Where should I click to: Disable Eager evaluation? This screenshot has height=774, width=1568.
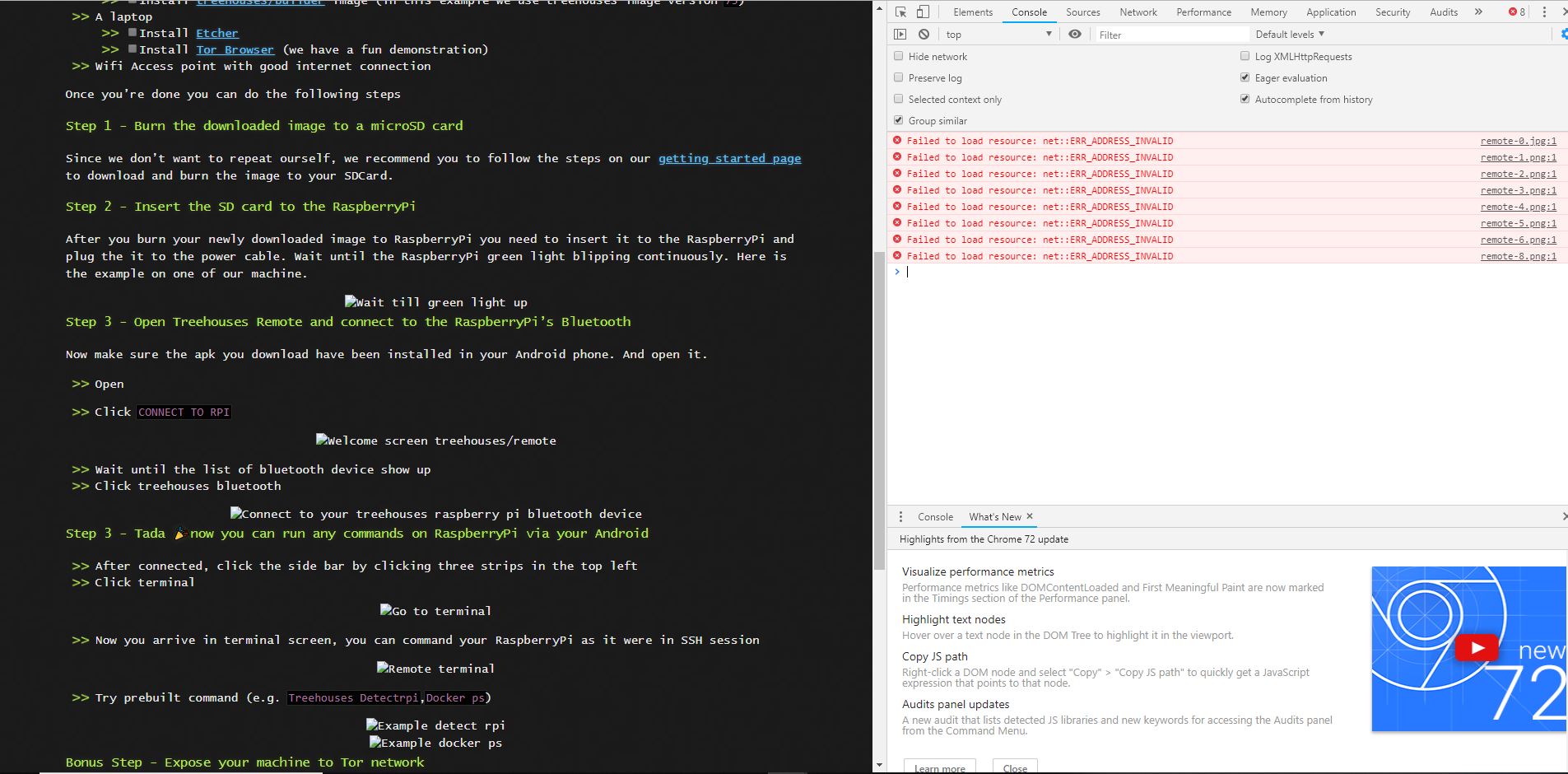(1246, 77)
